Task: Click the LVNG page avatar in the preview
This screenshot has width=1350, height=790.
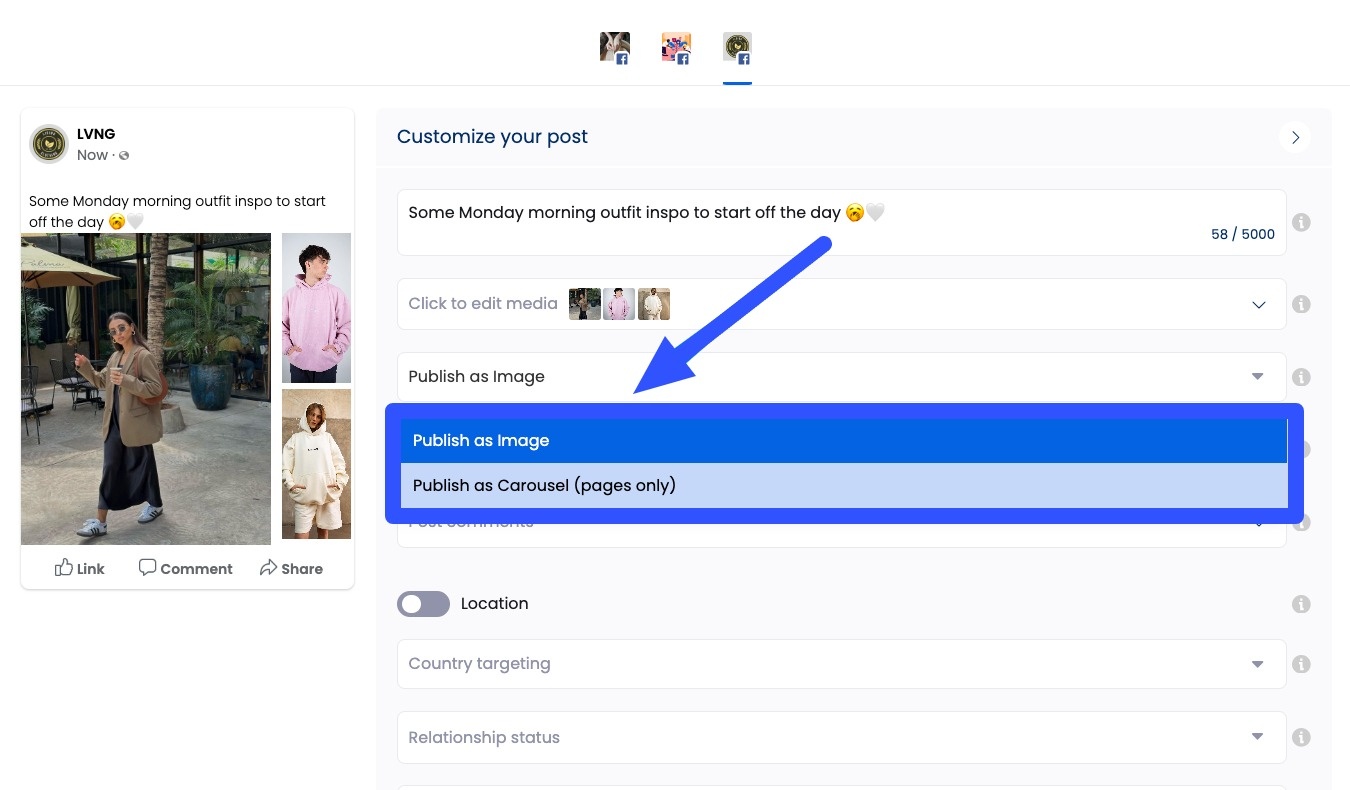Action: tap(50, 143)
